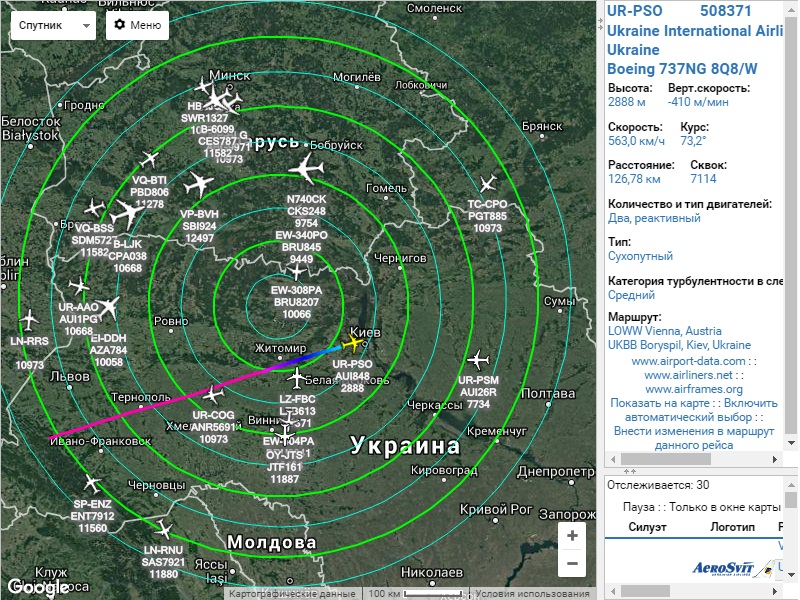800x600 pixels.
Task: Open the Меню settings menu
Action: tap(137, 25)
